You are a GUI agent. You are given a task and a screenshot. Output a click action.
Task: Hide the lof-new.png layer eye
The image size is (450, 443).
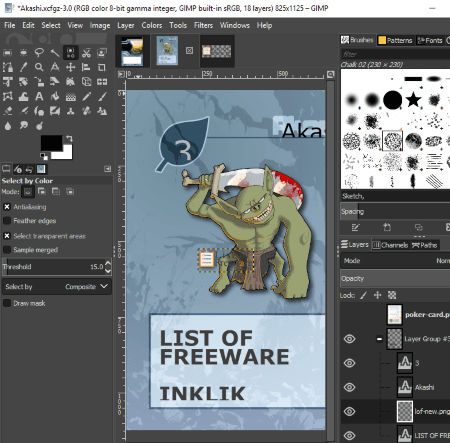pos(349,411)
